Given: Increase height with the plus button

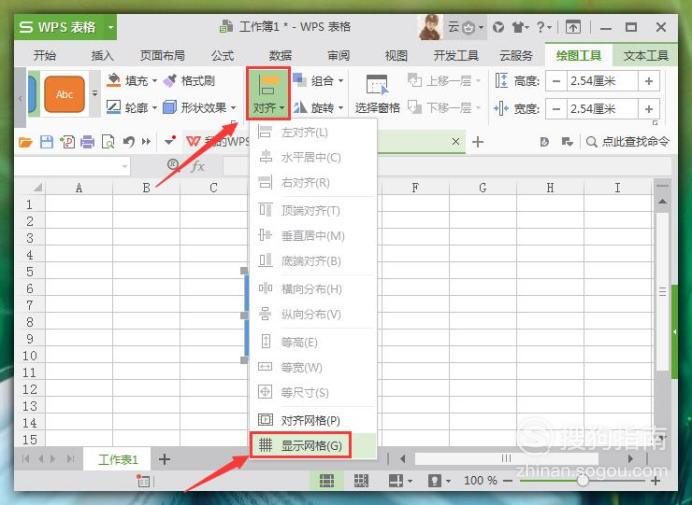Looking at the screenshot, I should pyautogui.click(x=649, y=81).
